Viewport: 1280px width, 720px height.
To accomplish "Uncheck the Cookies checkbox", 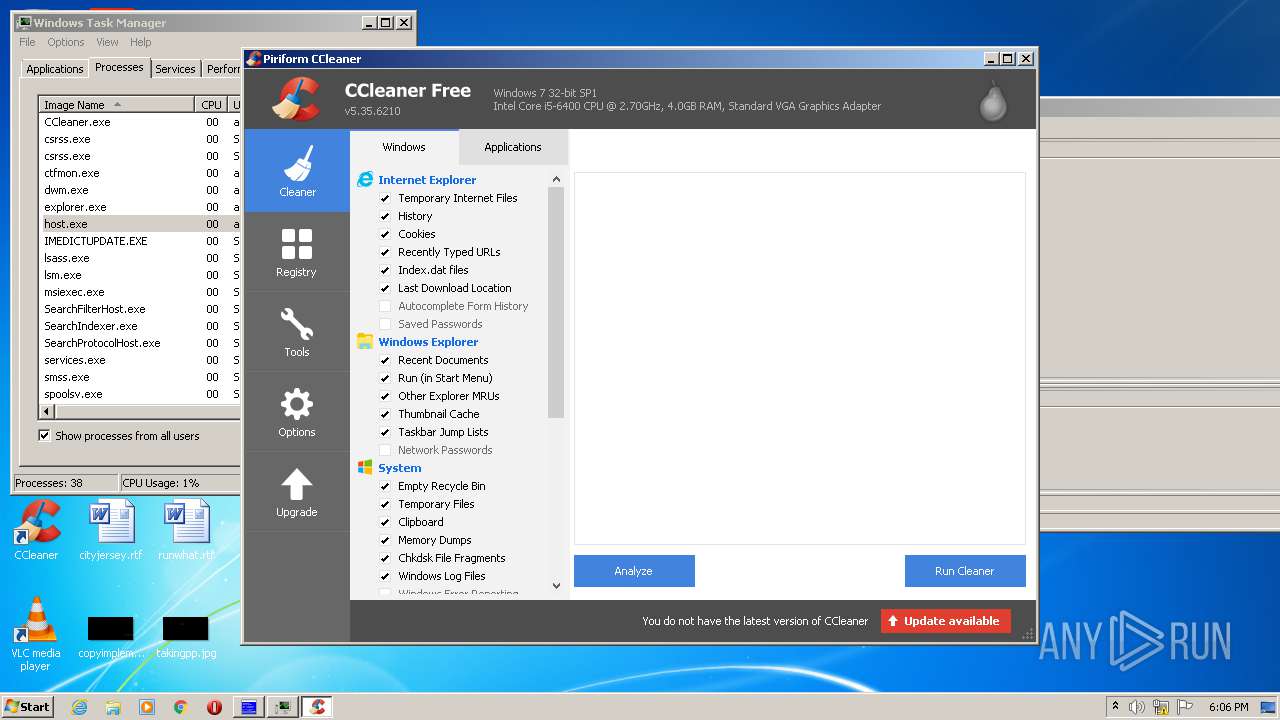I will (385, 234).
